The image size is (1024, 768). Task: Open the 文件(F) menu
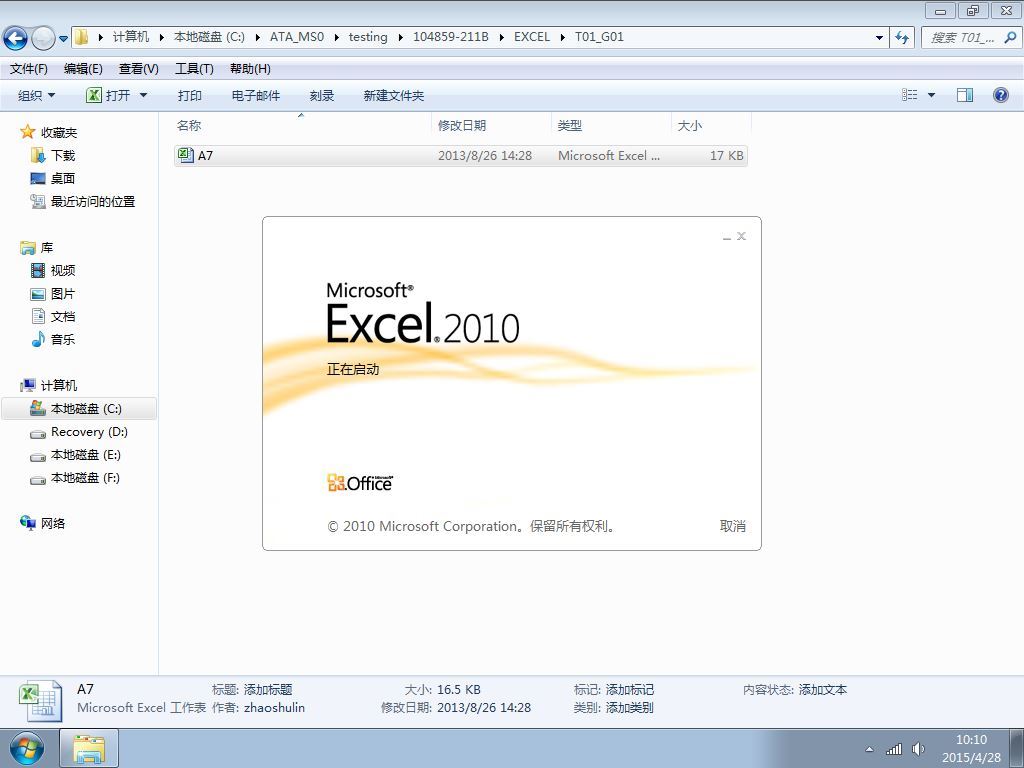click(29, 69)
